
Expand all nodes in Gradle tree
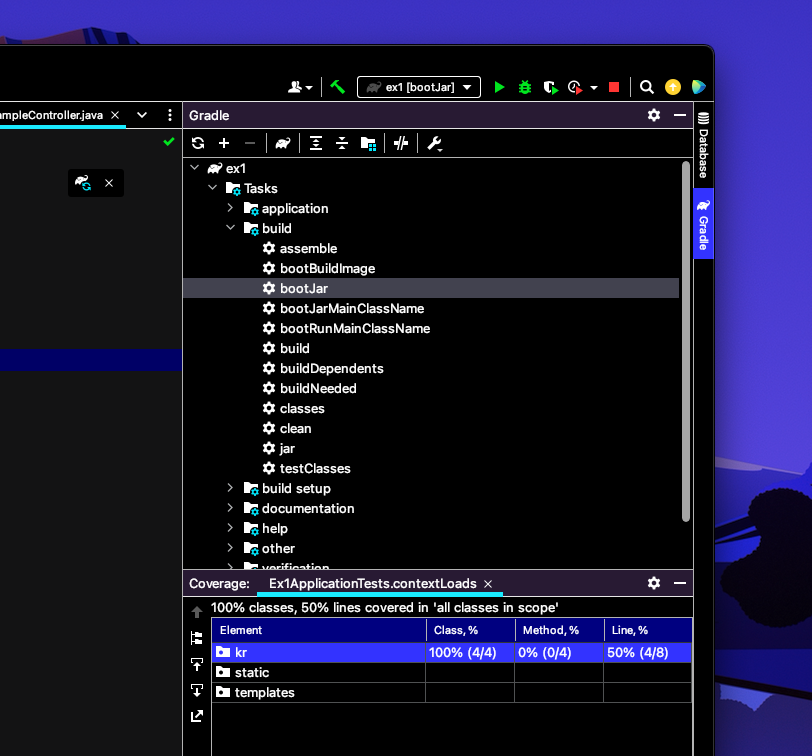pyautogui.click(x=315, y=143)
